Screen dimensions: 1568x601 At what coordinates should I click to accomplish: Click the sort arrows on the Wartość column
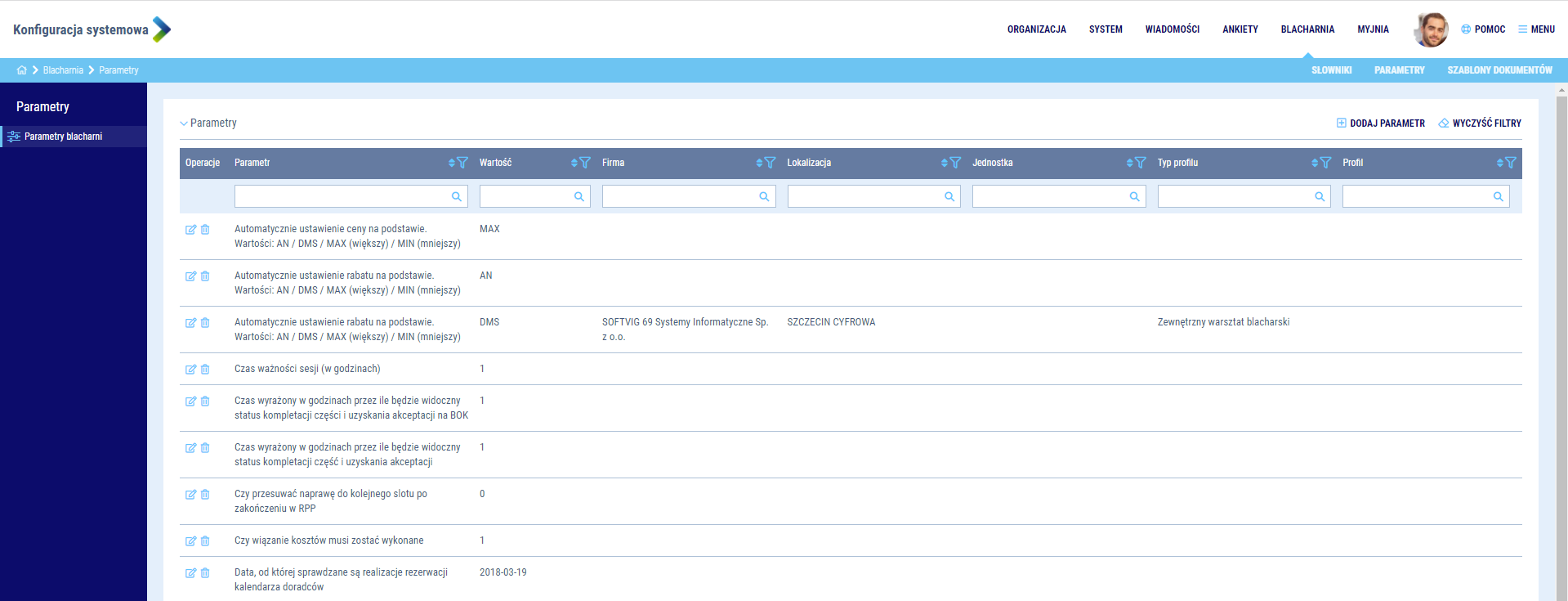point(574,163)
